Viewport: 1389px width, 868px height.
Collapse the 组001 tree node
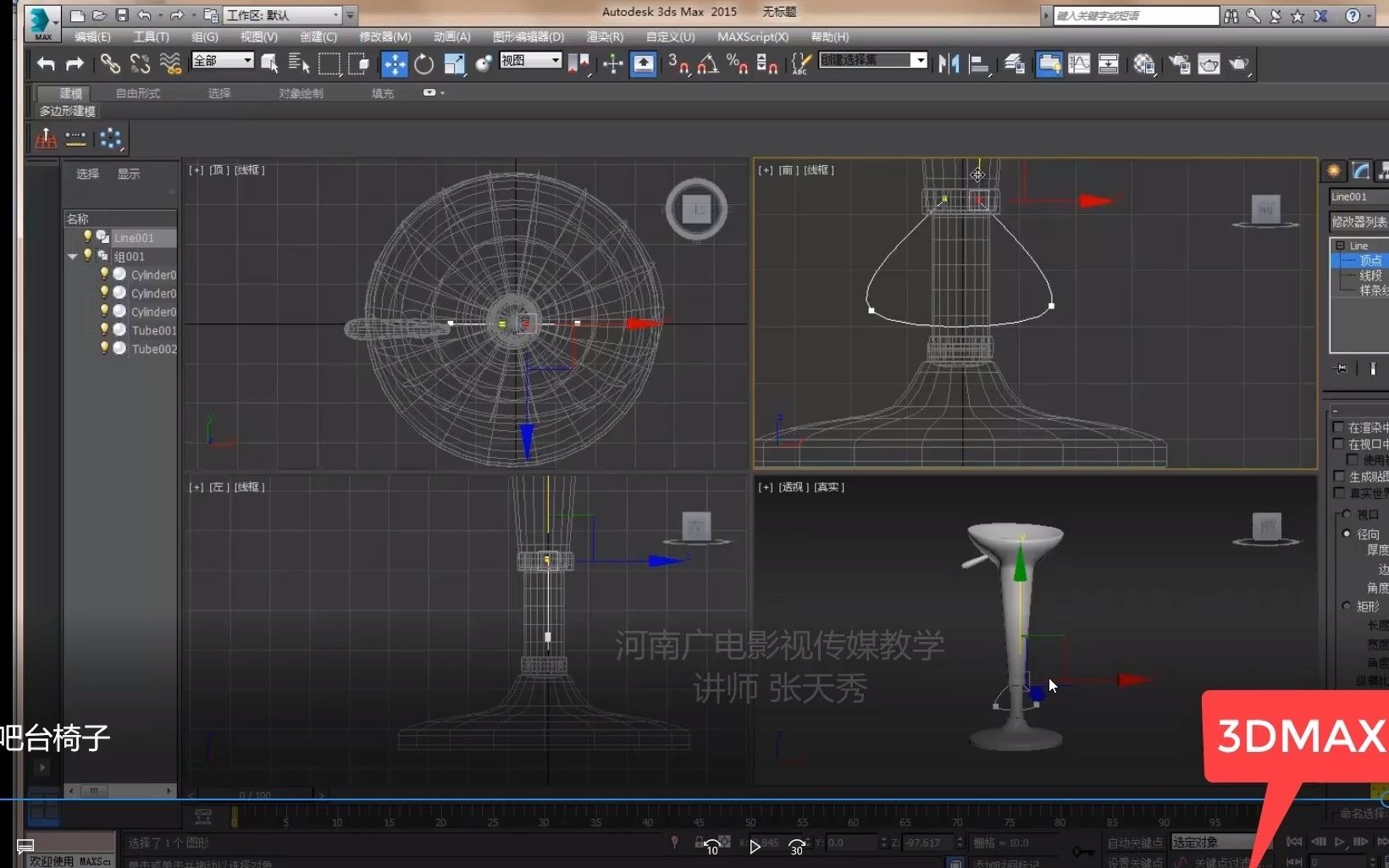click(x=73, y=256)
